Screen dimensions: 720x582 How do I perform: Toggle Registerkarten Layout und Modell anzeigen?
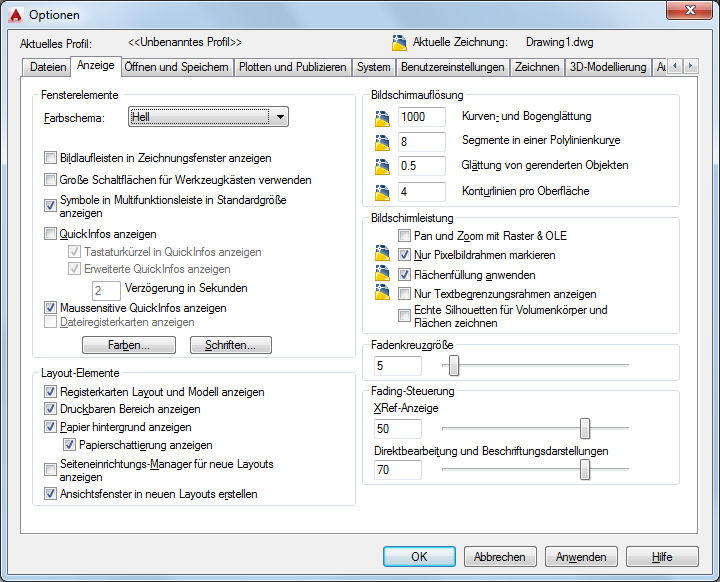click(x=50, y=392)
